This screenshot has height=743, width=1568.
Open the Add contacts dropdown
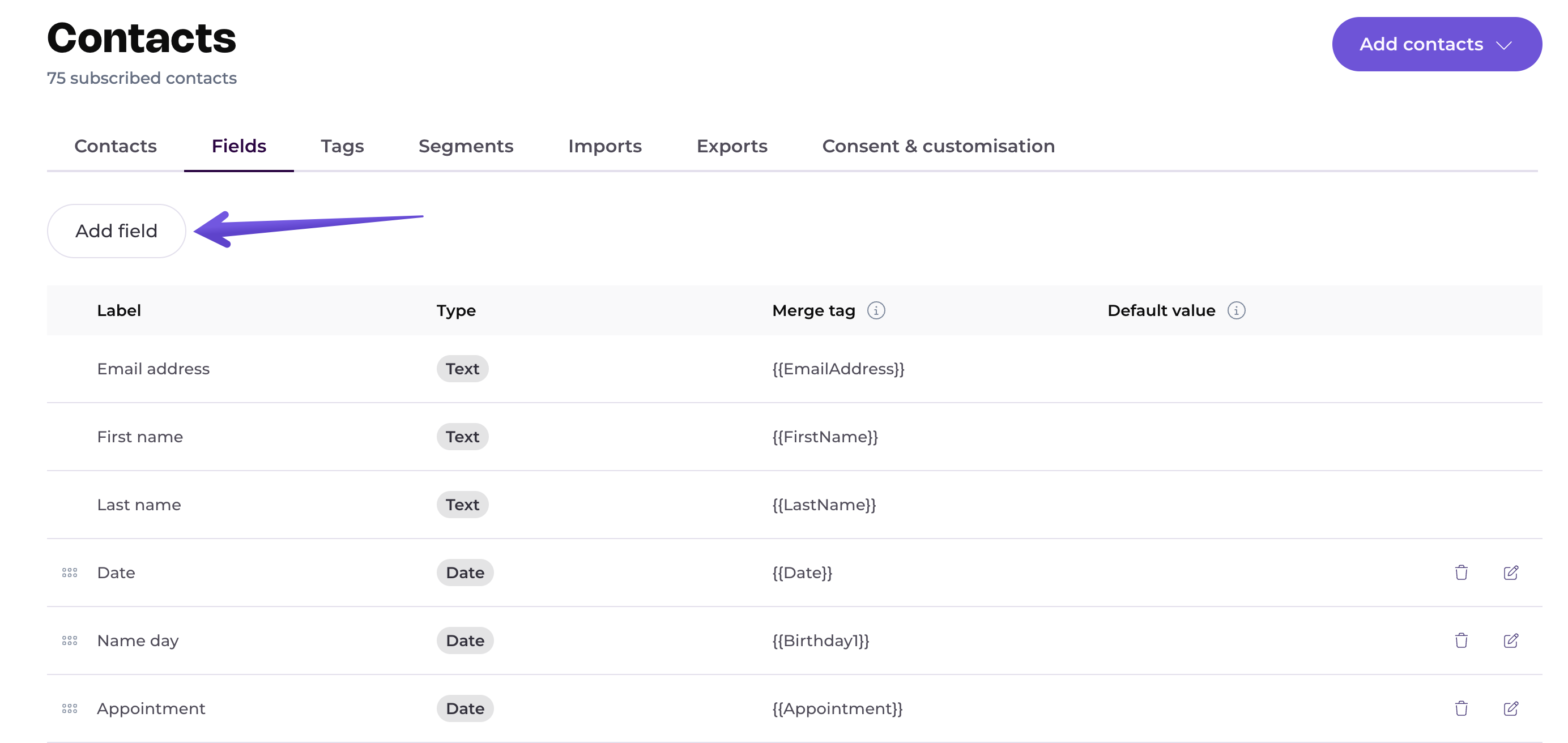point(1436,44)
